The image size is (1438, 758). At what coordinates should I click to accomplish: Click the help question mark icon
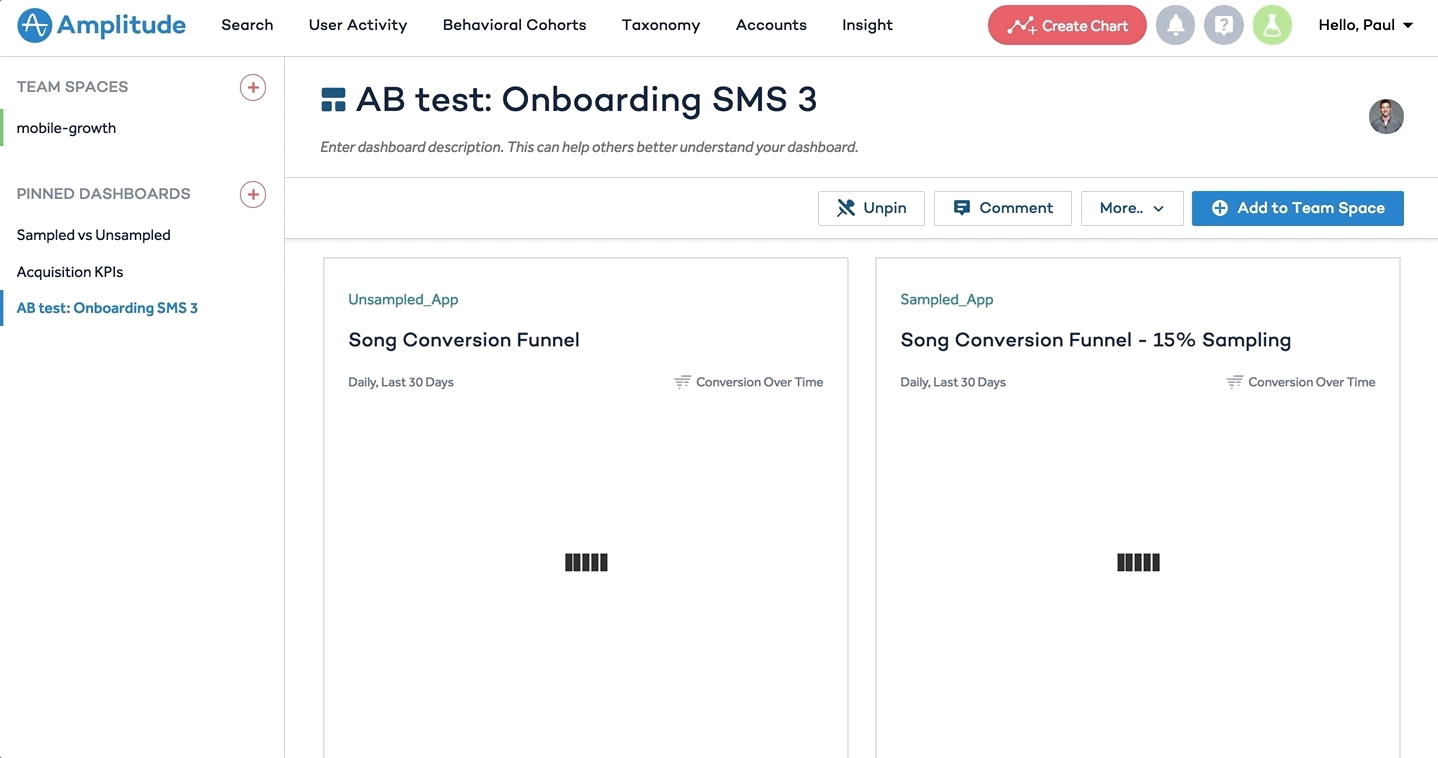pyautogui.click(x=1223, y=24)
